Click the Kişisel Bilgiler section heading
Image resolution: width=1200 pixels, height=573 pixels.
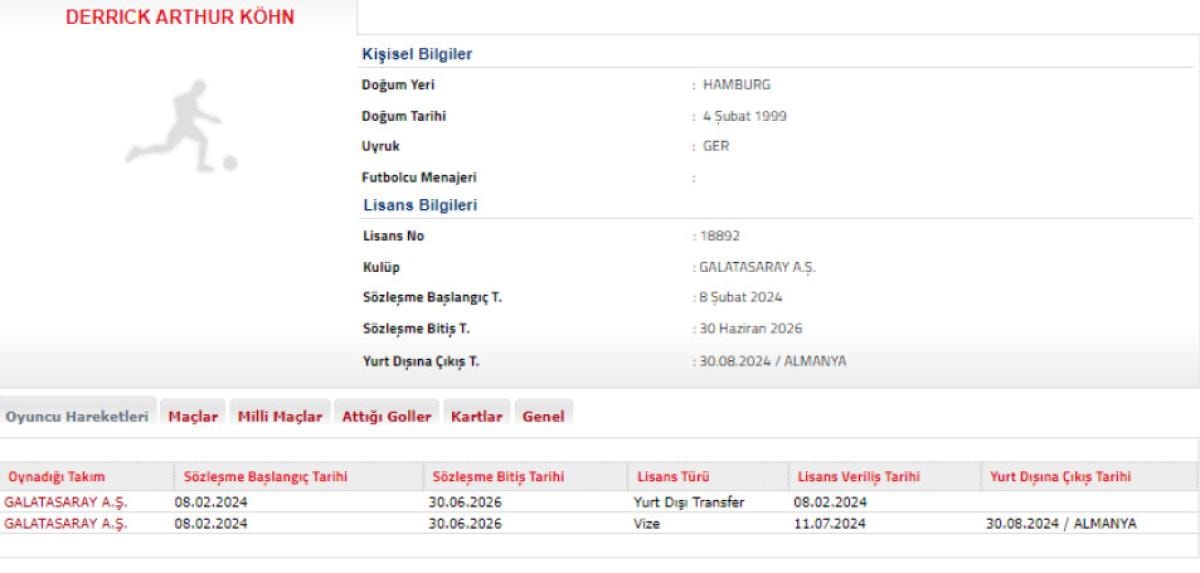[417, 54]
